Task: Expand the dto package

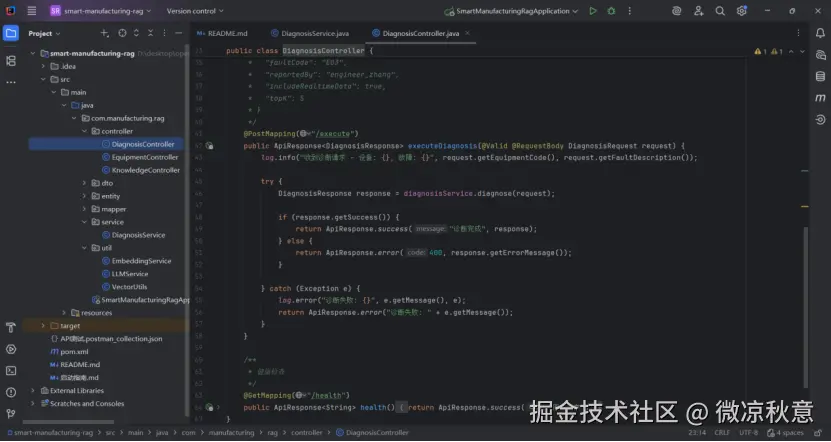Action: point(85,183)
